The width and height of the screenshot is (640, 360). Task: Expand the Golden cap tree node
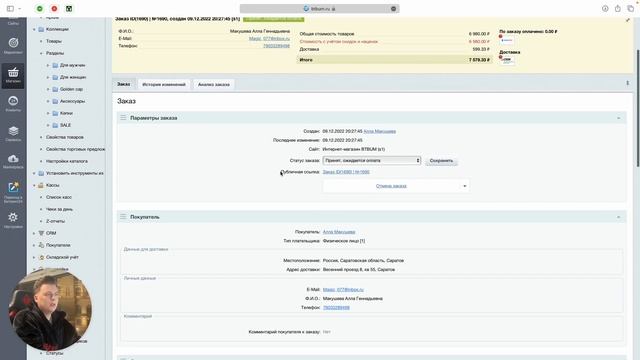click(48, 89)
